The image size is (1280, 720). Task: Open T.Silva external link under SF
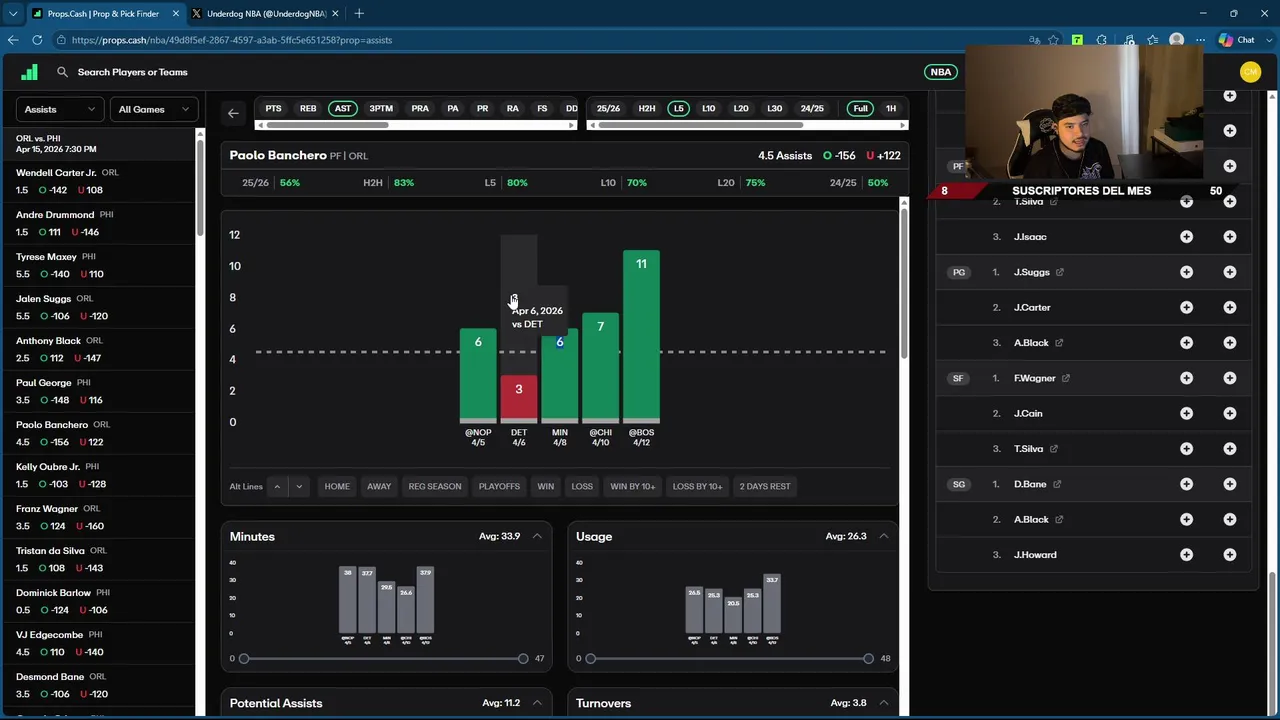[1053, 449]
